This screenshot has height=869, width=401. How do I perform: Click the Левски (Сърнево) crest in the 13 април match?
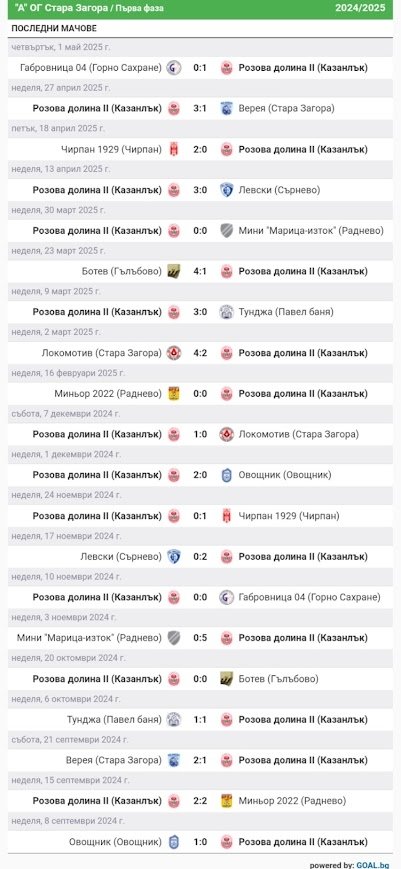226,190
